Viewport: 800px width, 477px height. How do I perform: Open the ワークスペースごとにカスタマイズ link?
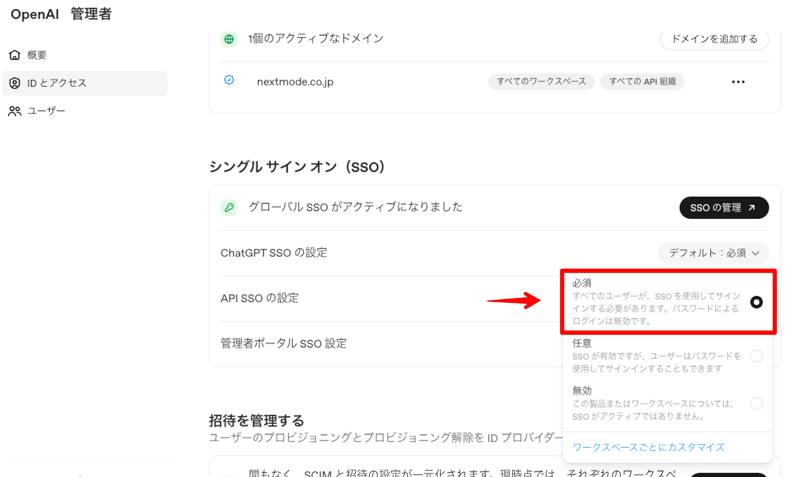click(x=648, y=447)
